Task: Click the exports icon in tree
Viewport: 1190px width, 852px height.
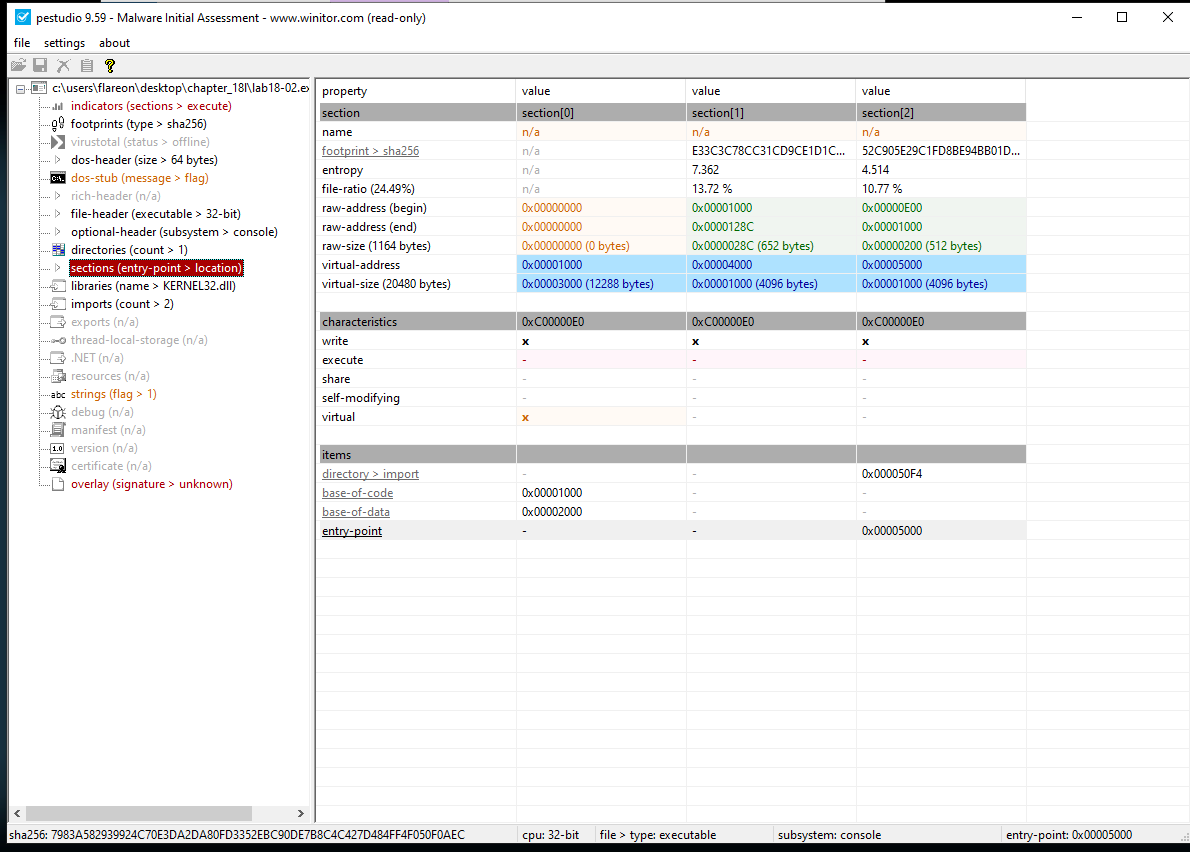Action: (58, 322)
